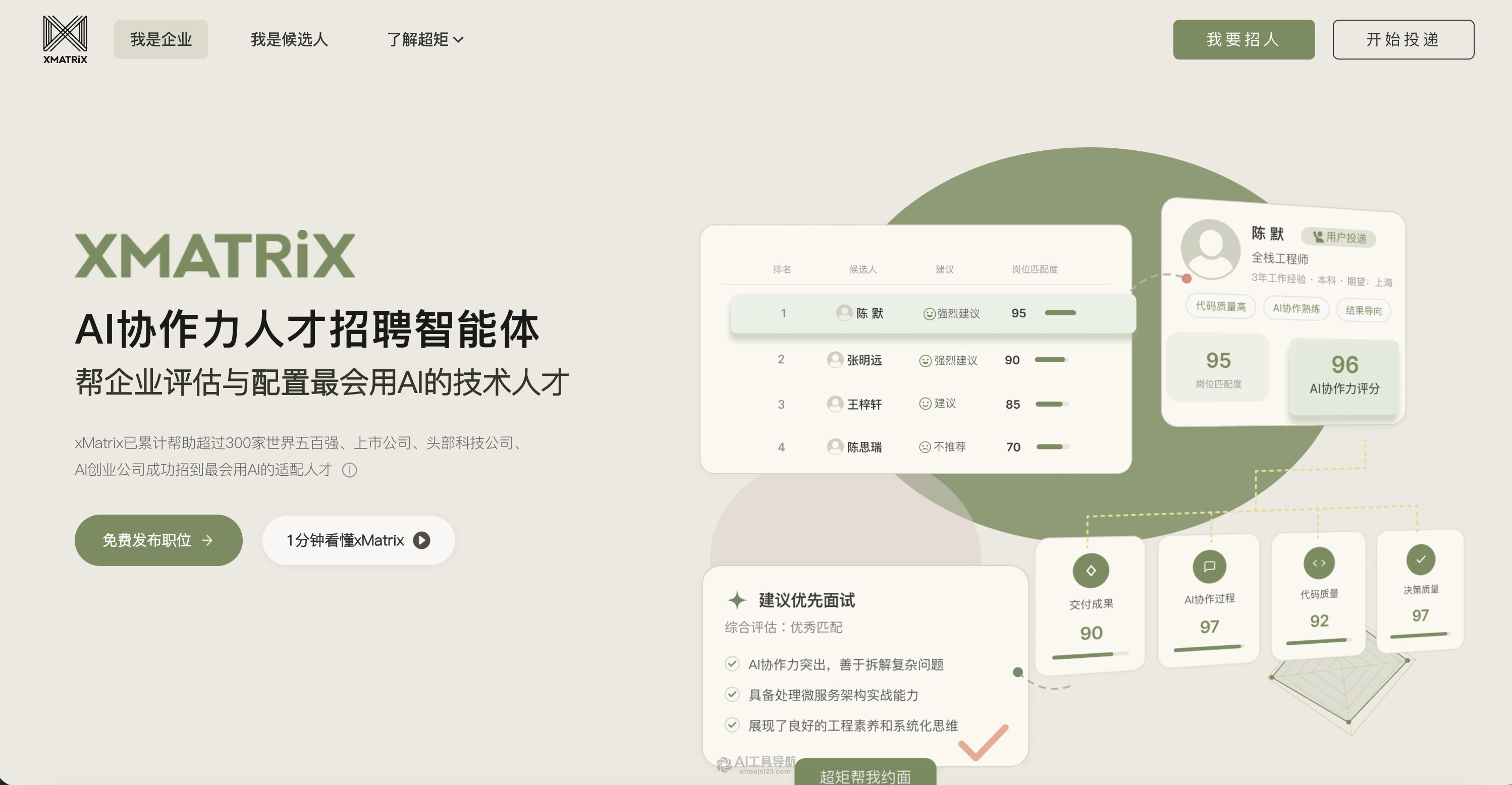1512x785 pixels.
Task: Click the avatar icon next to 陈思瑞
Action: pos(835,446)
